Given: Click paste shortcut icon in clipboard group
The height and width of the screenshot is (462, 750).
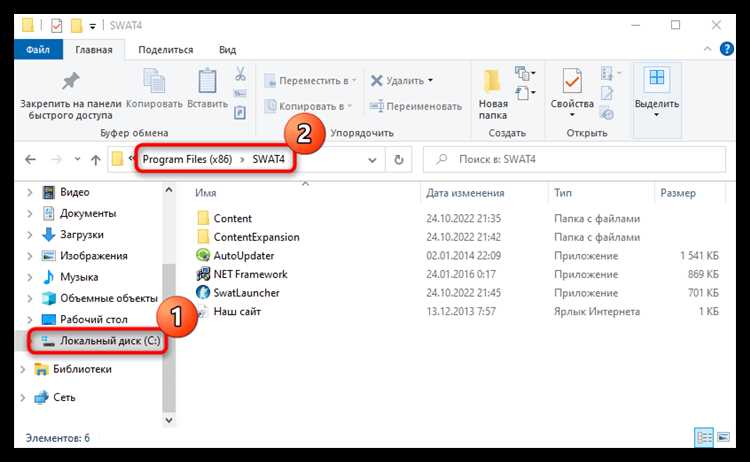Looking at the screenshot, I should point(240,113).
